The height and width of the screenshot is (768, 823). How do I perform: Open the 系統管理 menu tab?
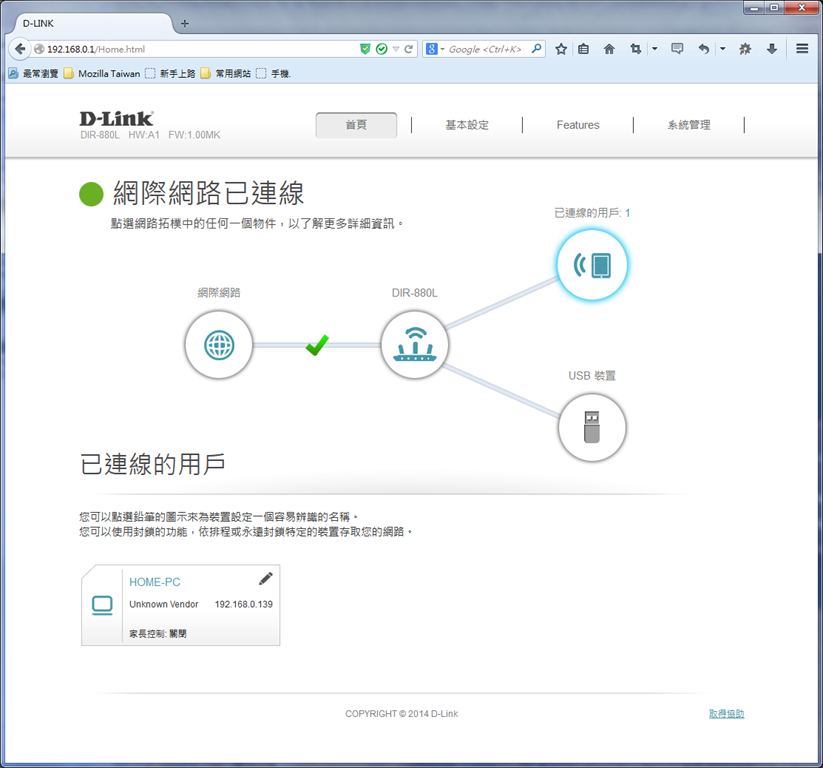[689, 125]
